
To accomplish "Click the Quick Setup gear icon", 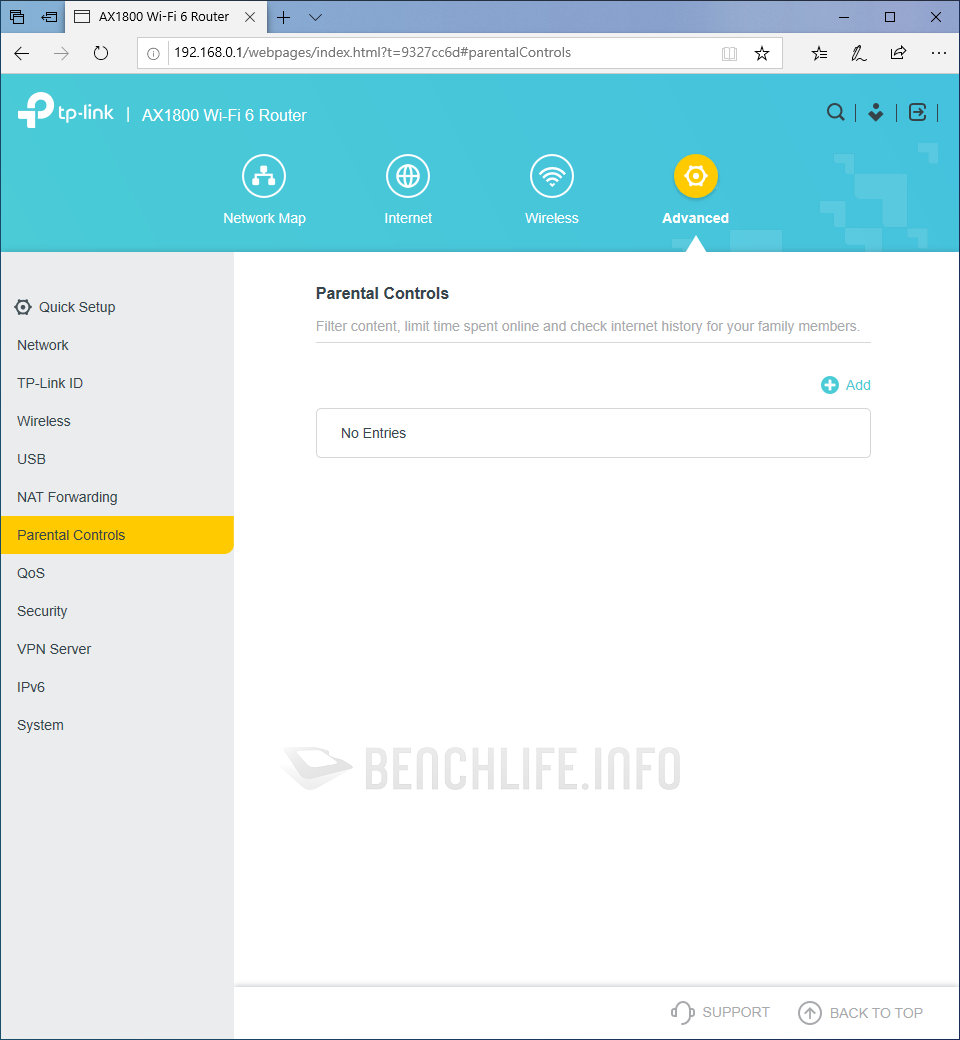I will click(23, 307).
